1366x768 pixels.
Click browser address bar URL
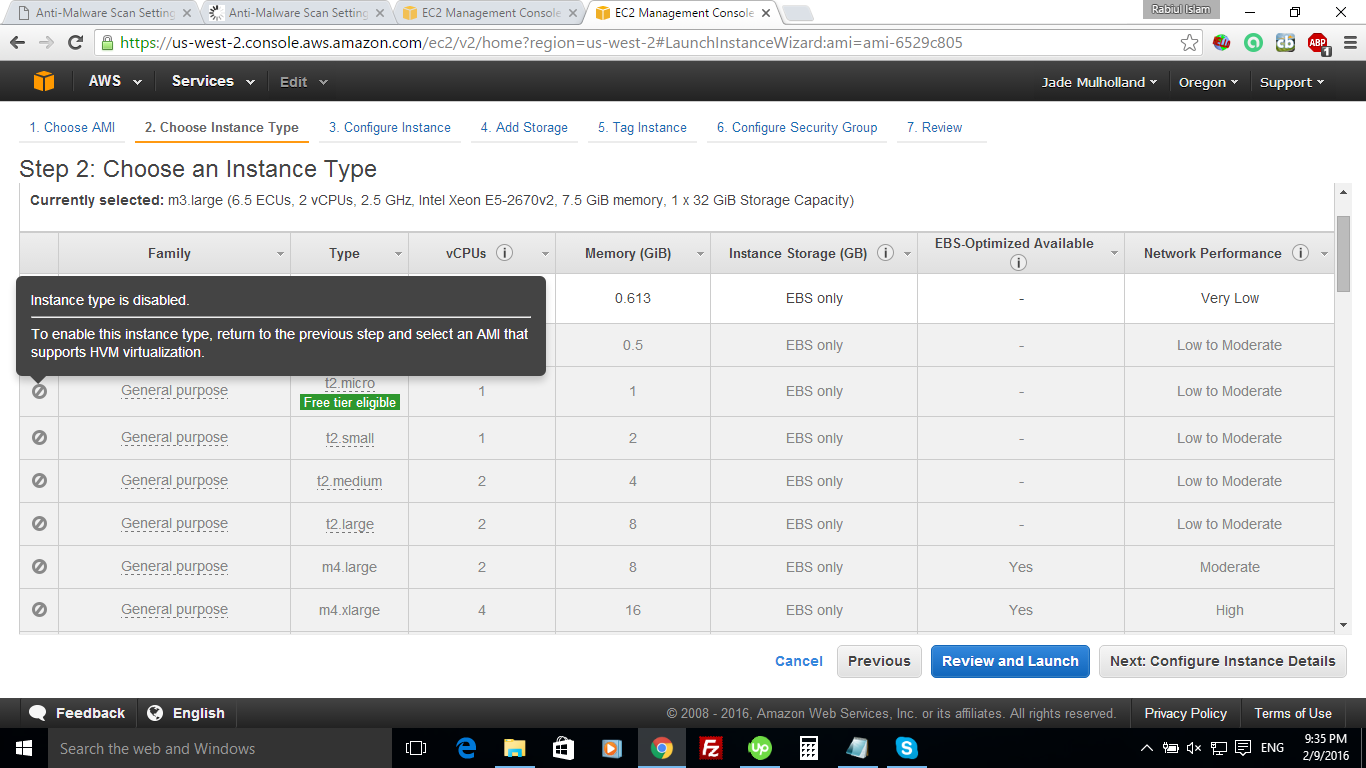point(541,43)
